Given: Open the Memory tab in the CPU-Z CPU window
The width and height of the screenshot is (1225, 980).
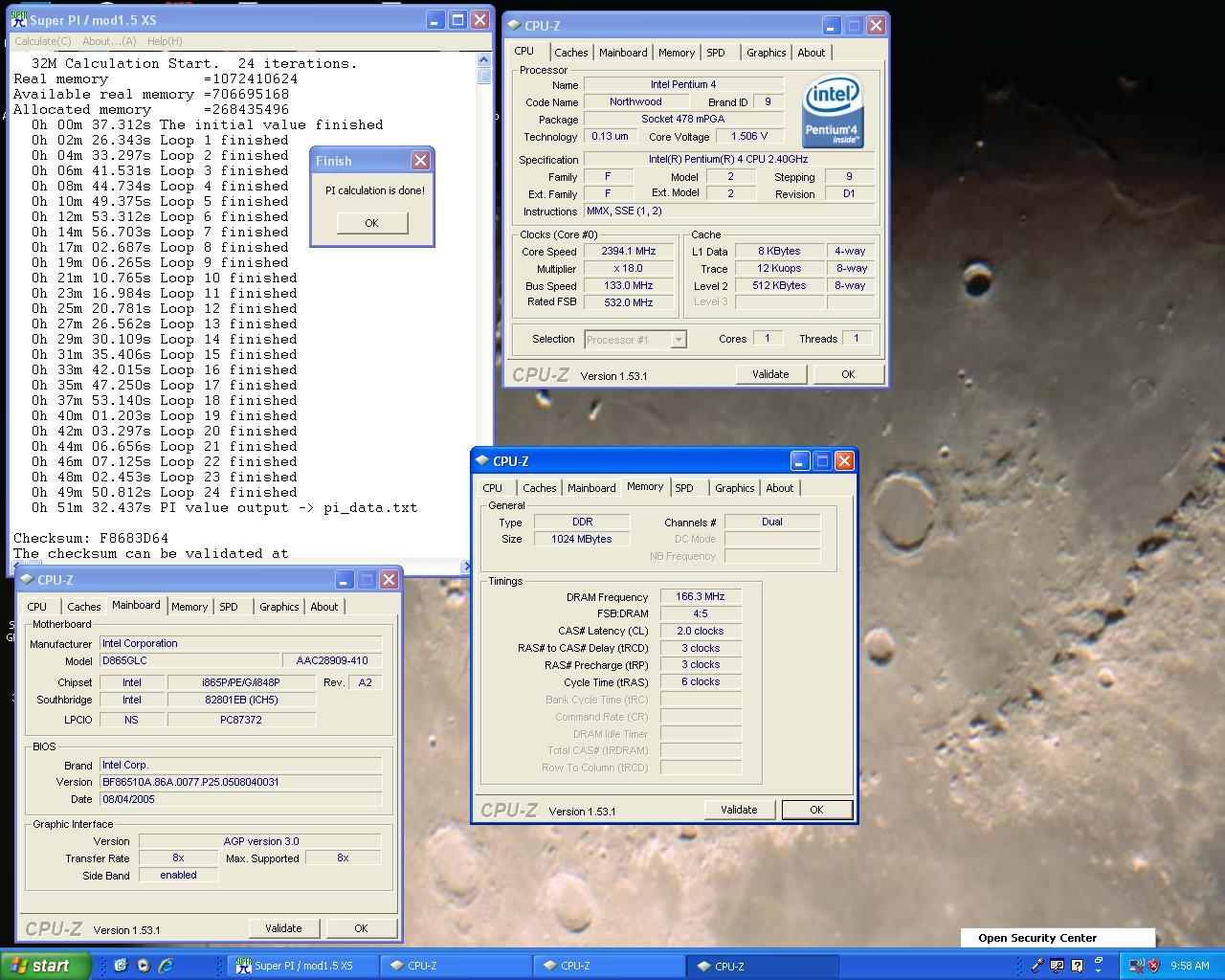Looking at the screenshot, I should (676, 53).
